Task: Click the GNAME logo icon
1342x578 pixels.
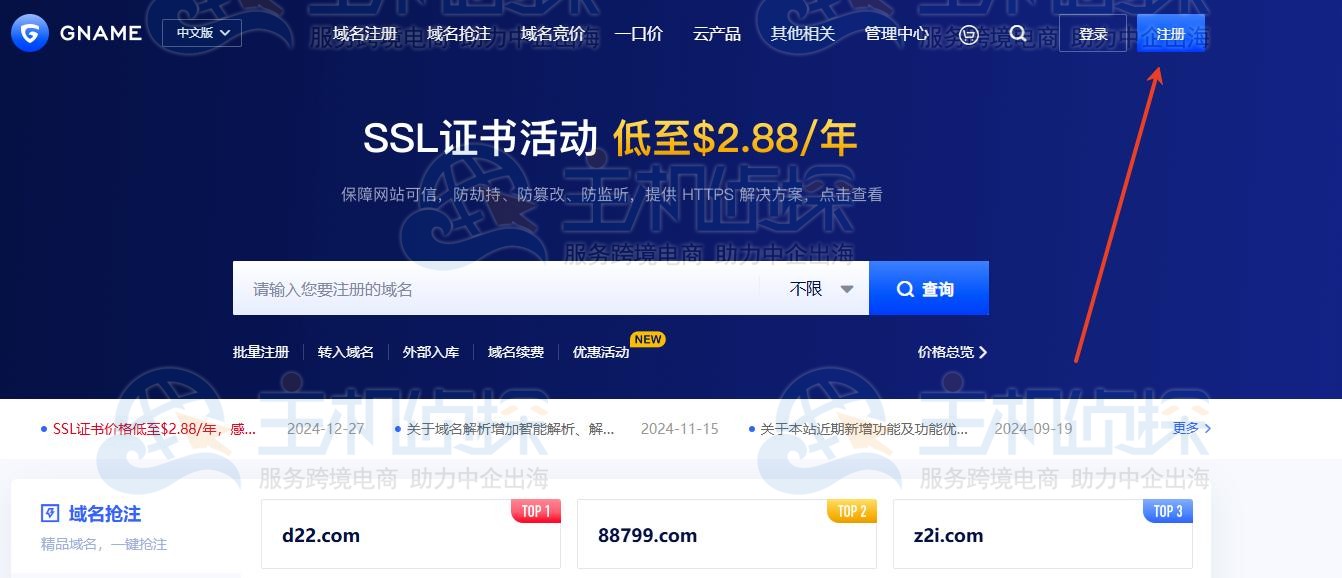Action: click(30, 33)
